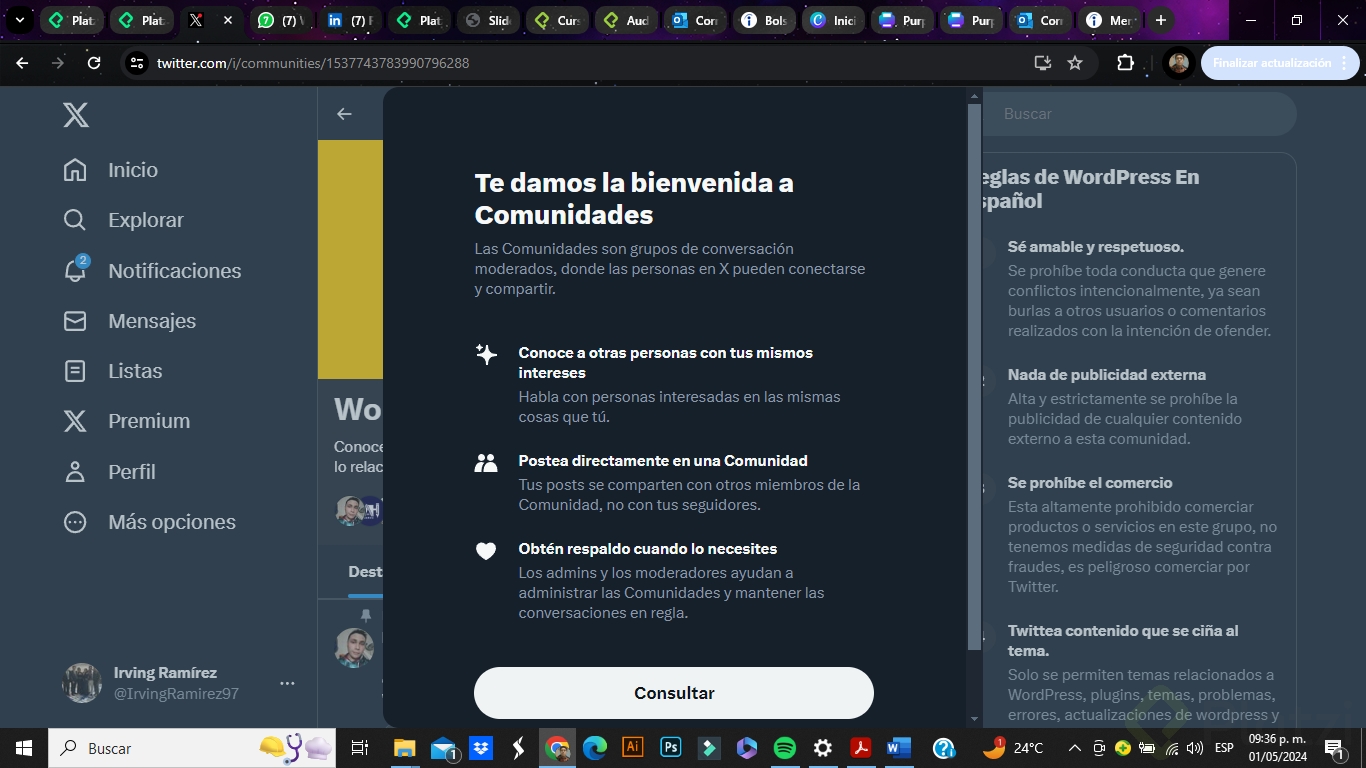Open Microsoft Word from the taskbar

tap(898, 748)
